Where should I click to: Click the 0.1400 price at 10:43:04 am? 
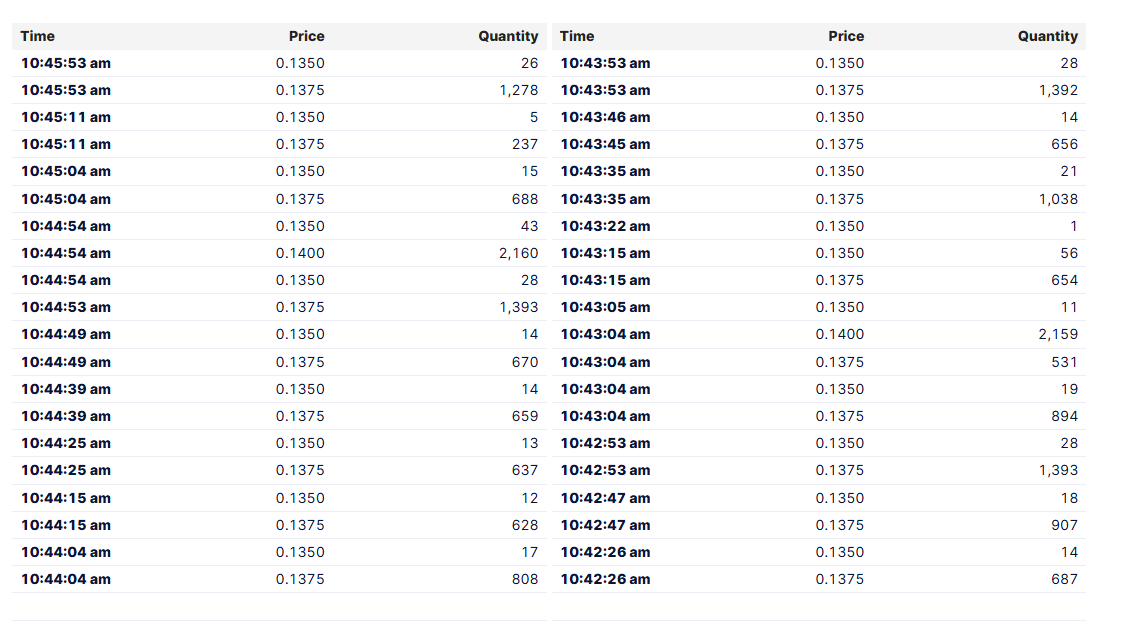[x=840, y=334]
